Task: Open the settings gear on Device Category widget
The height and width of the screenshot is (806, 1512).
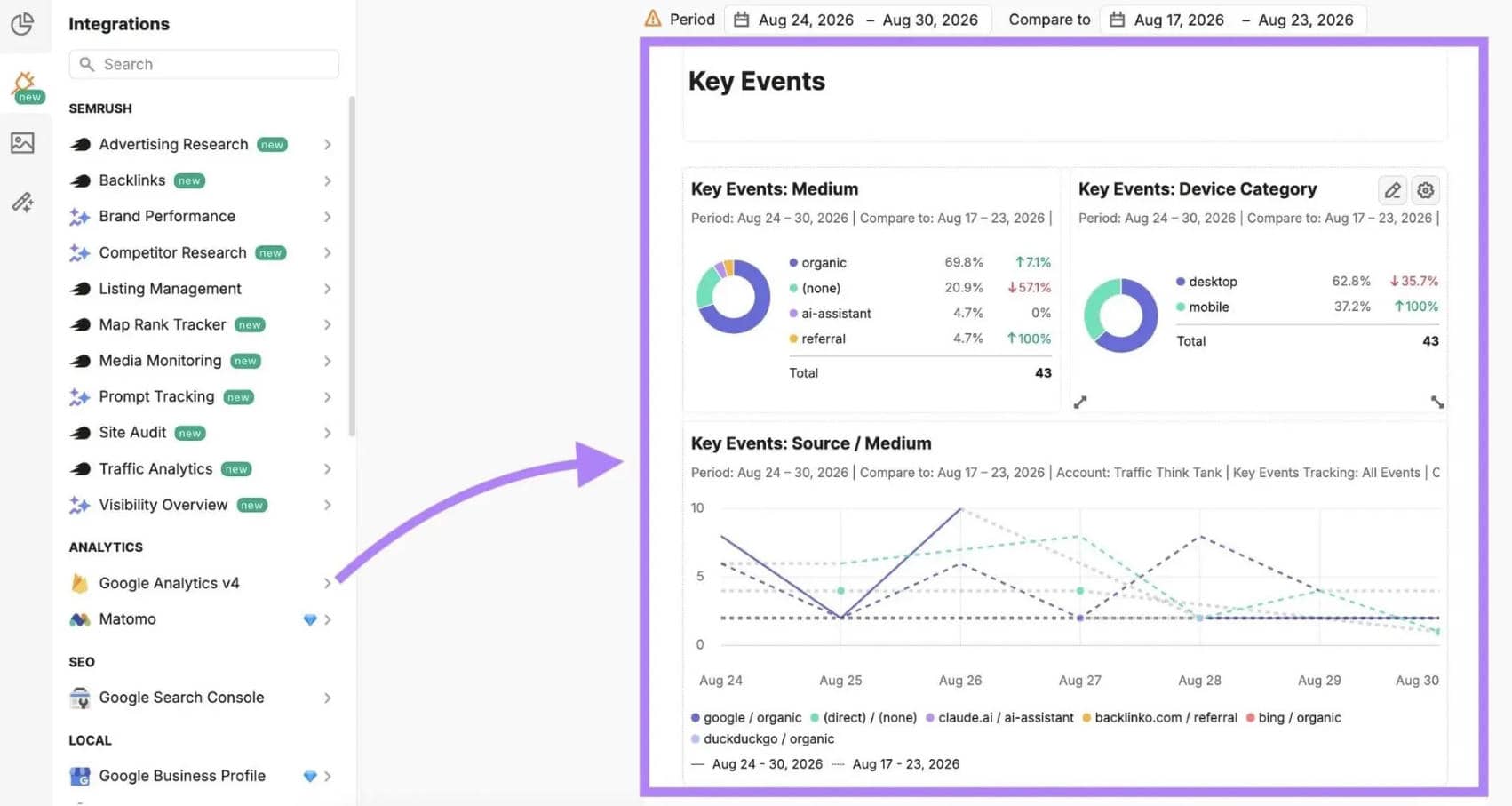Action: coord(1426,190)
